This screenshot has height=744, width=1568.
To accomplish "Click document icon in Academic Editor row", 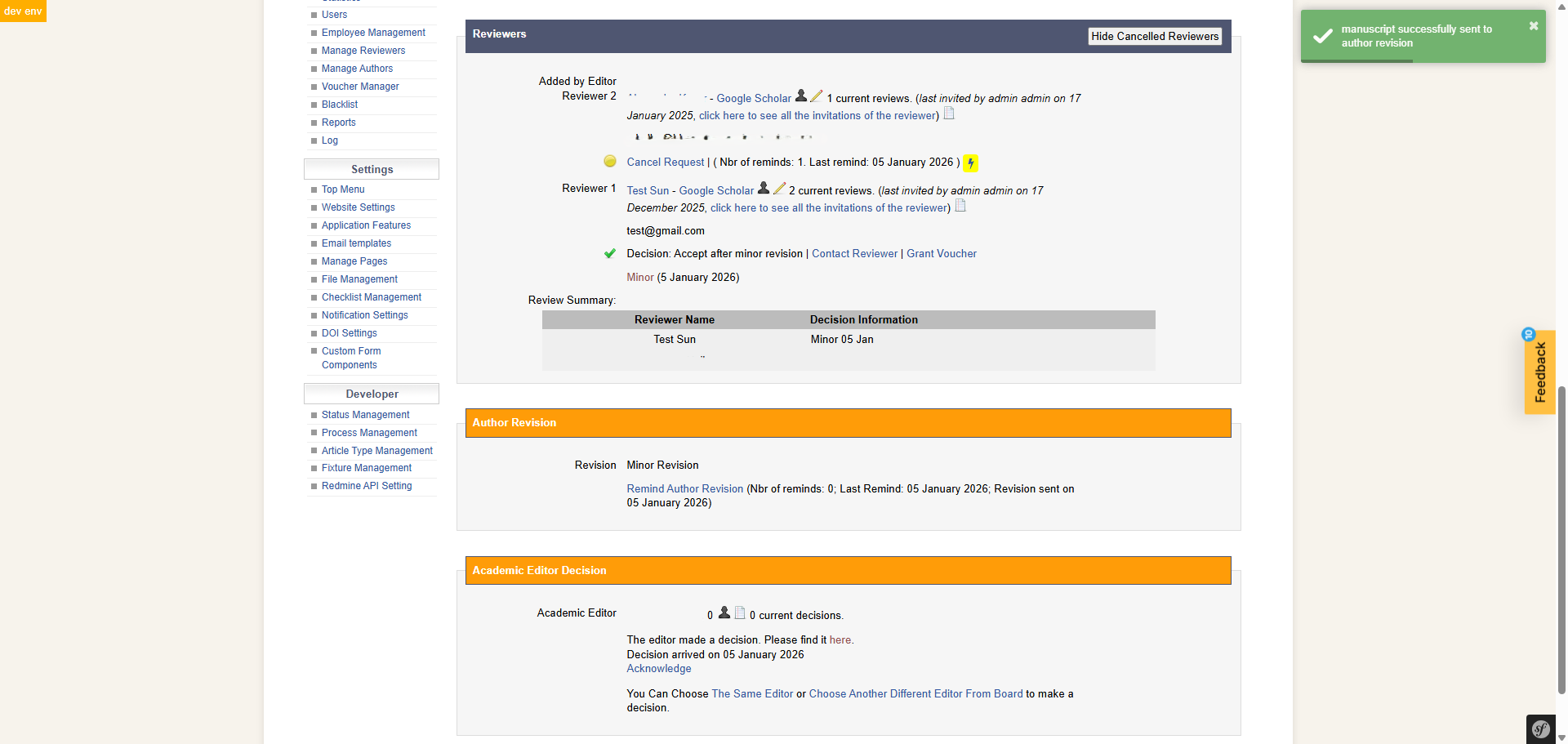I will [x=740, y=613].
